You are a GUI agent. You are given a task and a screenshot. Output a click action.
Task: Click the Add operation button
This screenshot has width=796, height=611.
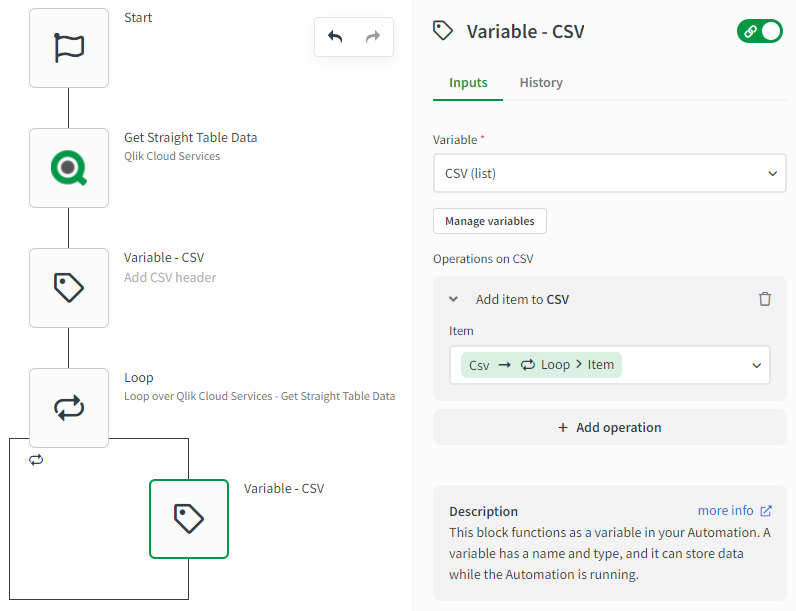(609, 427)
